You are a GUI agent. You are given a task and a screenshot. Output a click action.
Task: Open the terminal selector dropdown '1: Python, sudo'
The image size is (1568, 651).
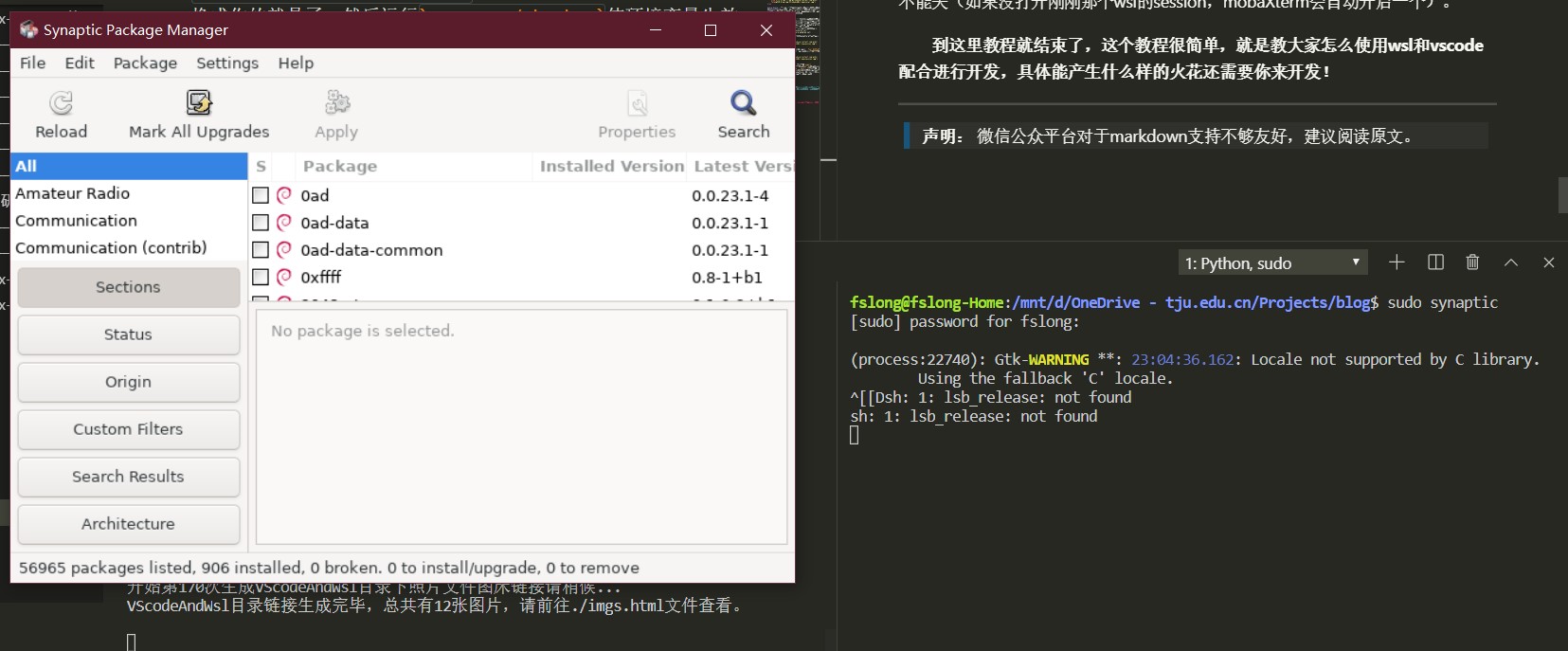[1272, 262]
